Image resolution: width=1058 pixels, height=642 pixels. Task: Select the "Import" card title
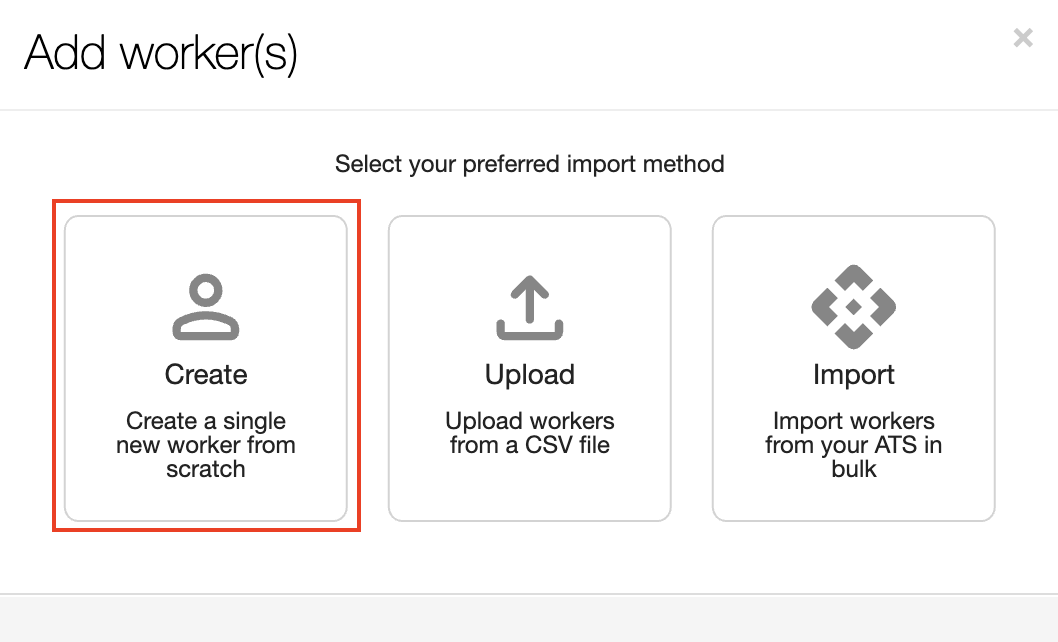[x=853, y=375]
